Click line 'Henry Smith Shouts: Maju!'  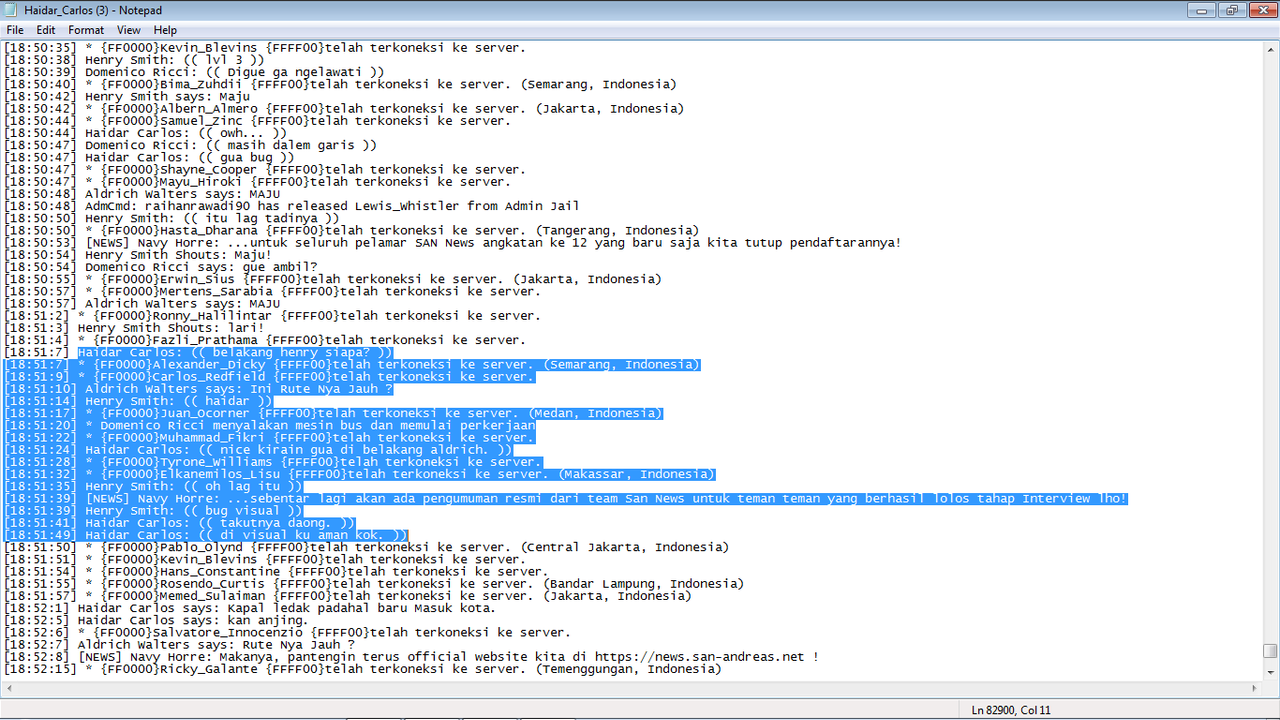coord(139,255)
